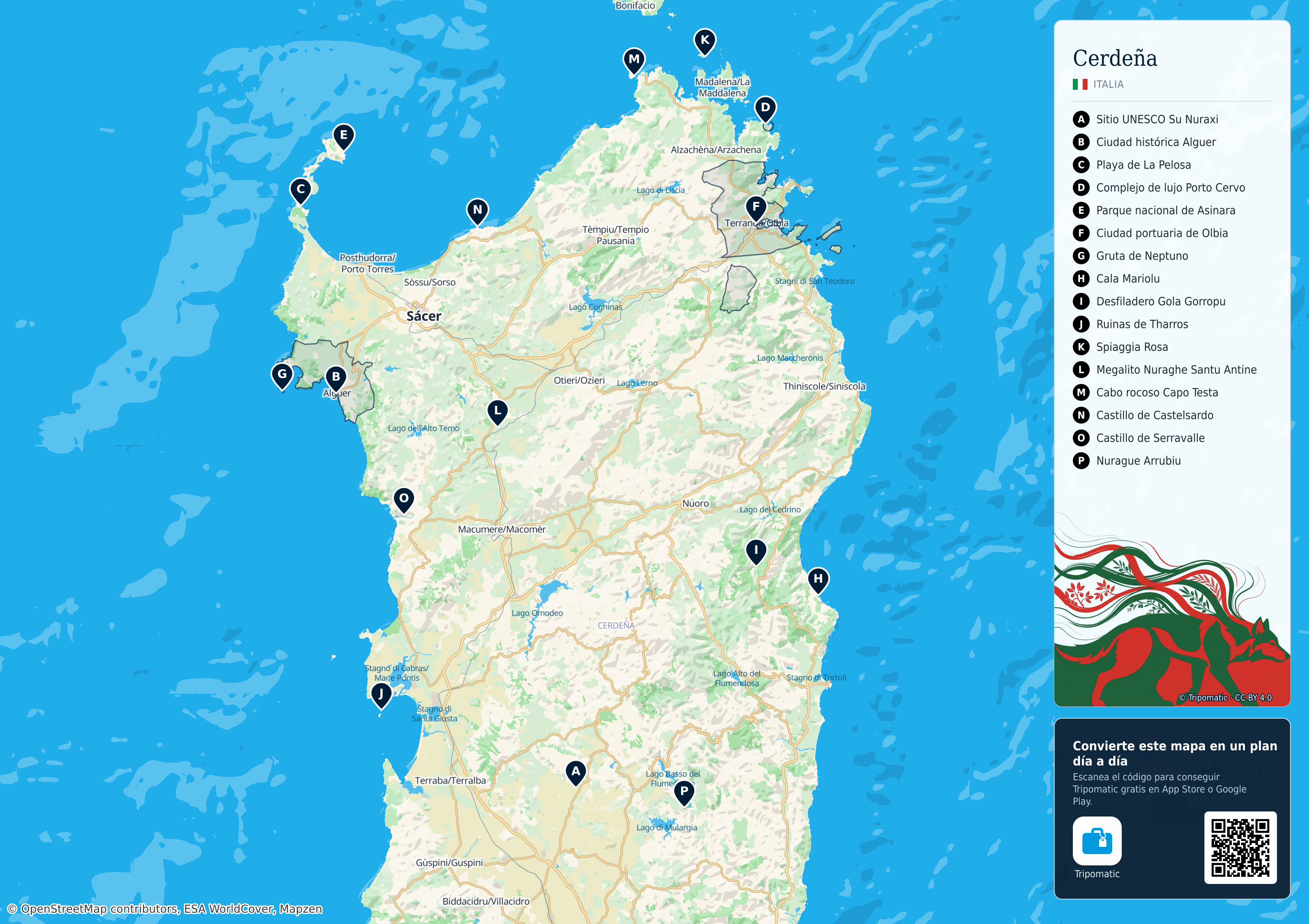Click the 'Otieri/Ozieri' town label
Screen dimensions: 1309x924
point(579,380)
